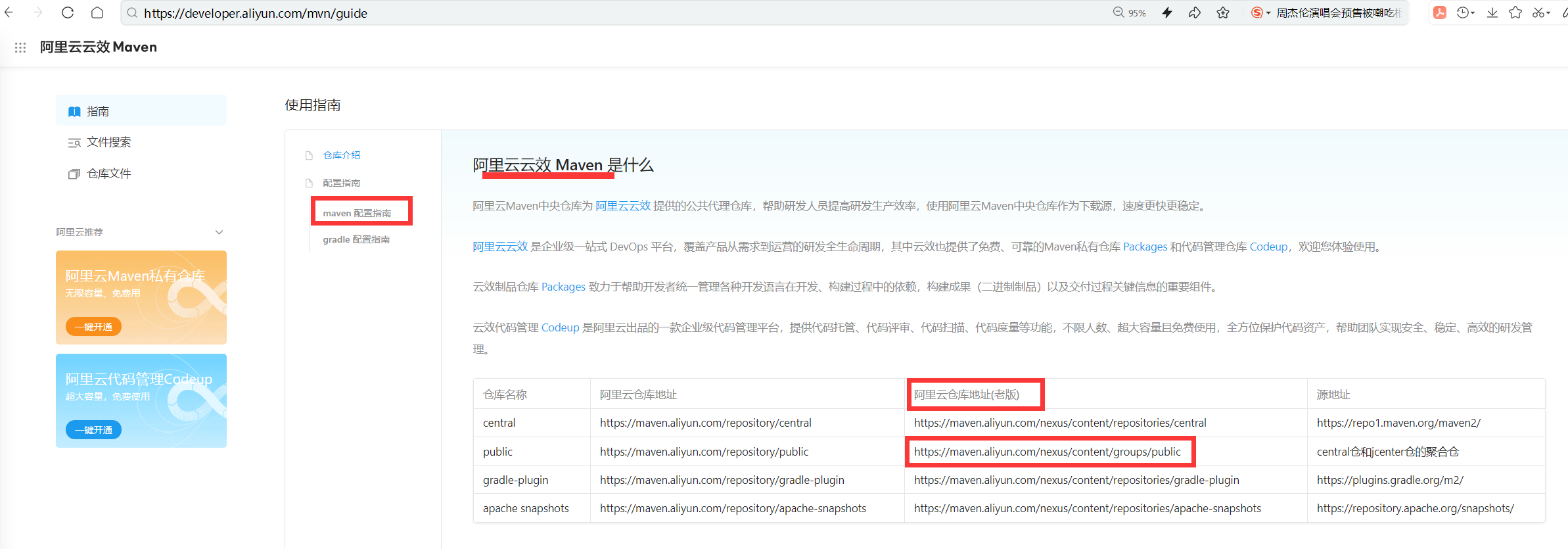Click the document icon beside 配置指南
Viewport: 1568px width, 549px height.
coord(309,183)
